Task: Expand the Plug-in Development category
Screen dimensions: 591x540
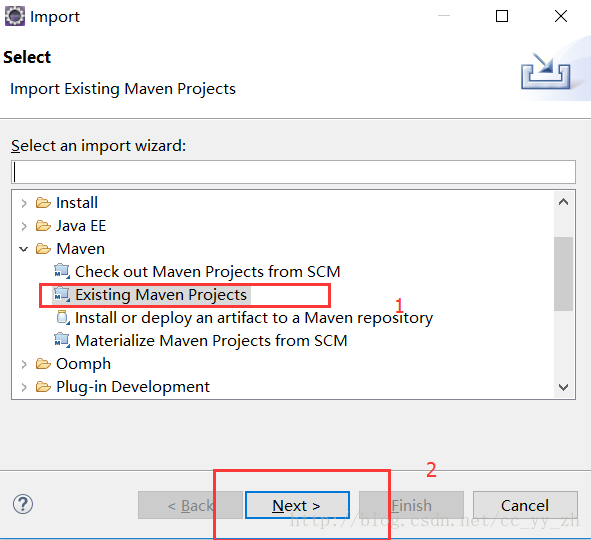Action: click(x=24, y=387)
